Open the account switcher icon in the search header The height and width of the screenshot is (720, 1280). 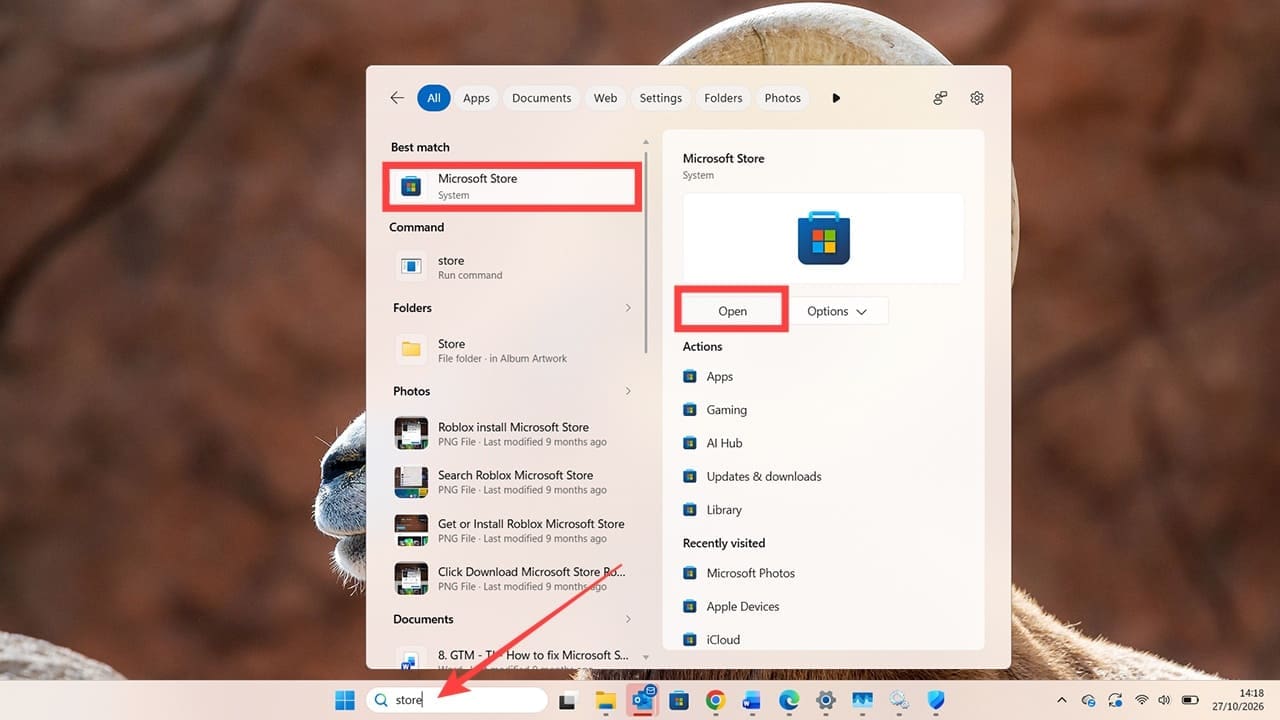(940, 98)
